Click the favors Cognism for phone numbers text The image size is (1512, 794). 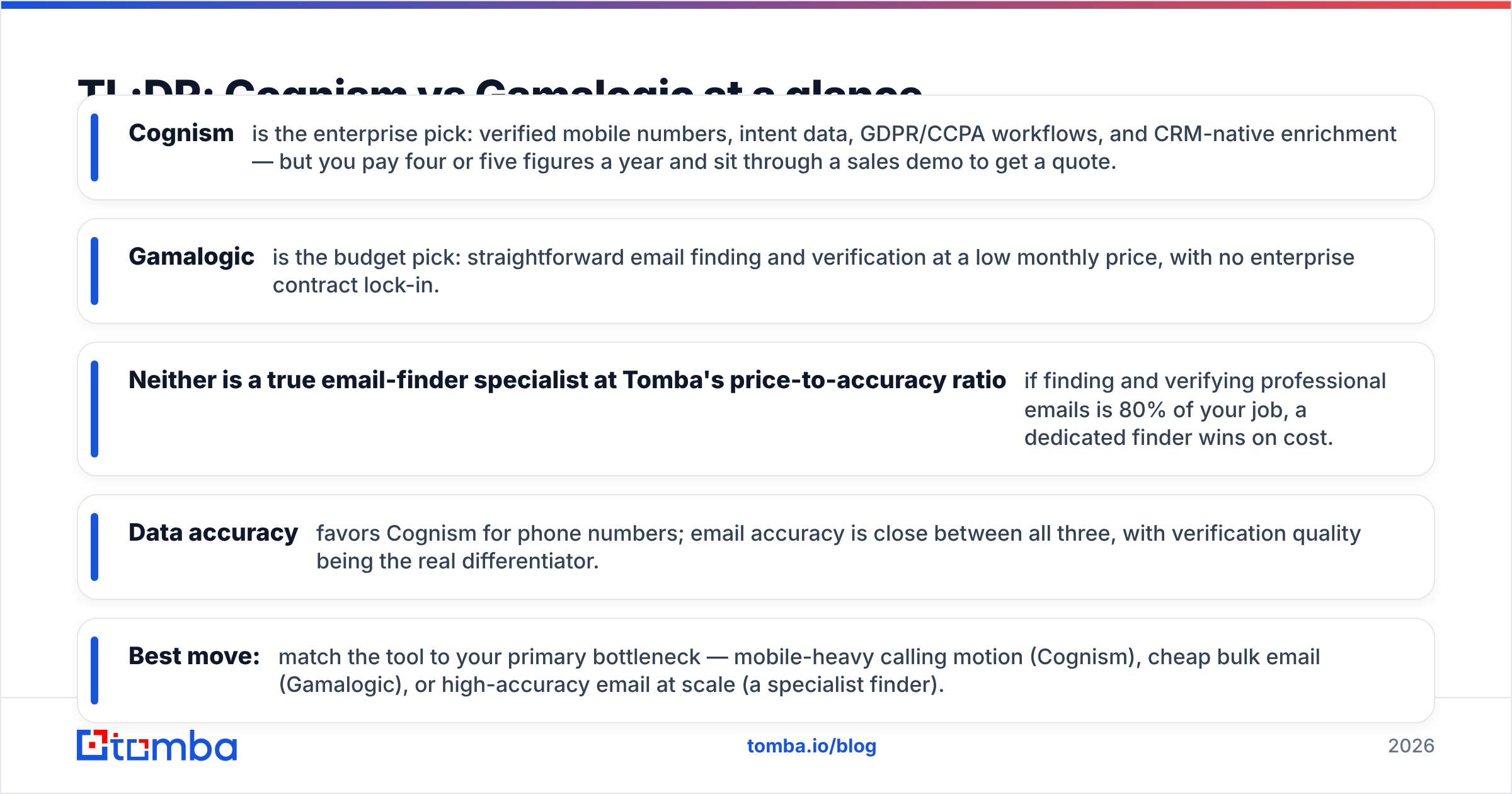pyautogui.click(x=500, y=533)
